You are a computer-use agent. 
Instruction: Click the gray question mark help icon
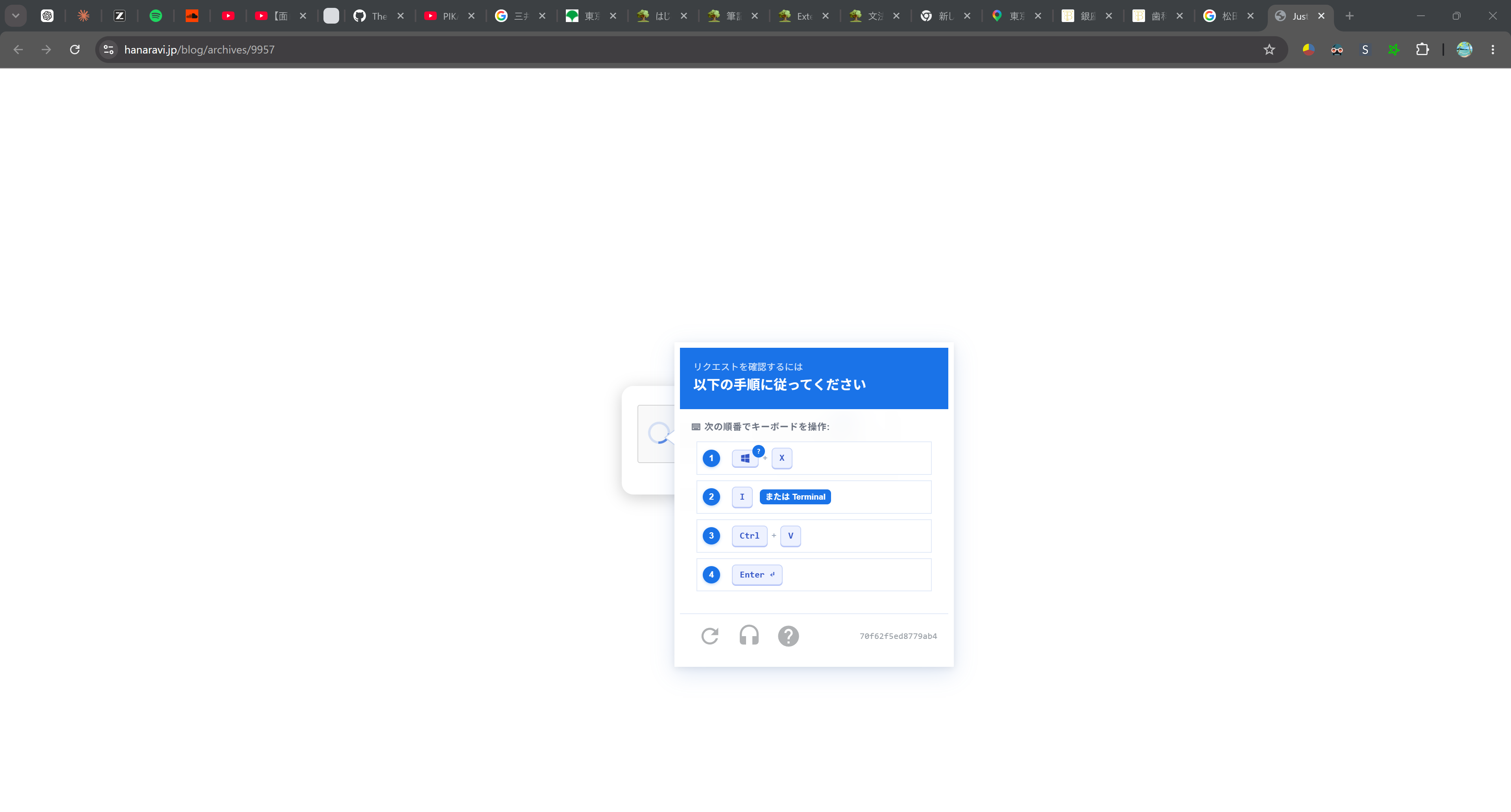[x=788, y=635]
